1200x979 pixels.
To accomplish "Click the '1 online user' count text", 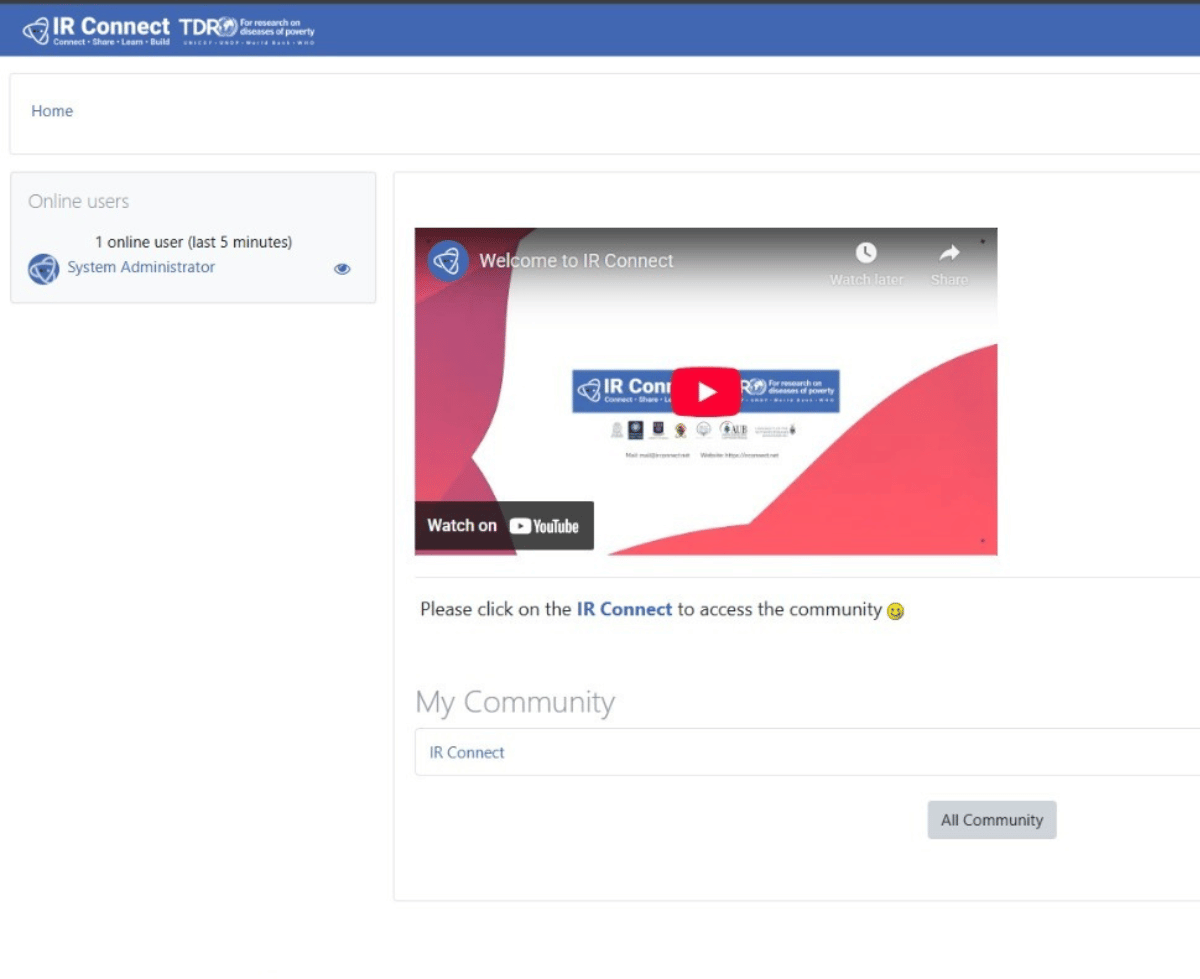I will (193, 242).
